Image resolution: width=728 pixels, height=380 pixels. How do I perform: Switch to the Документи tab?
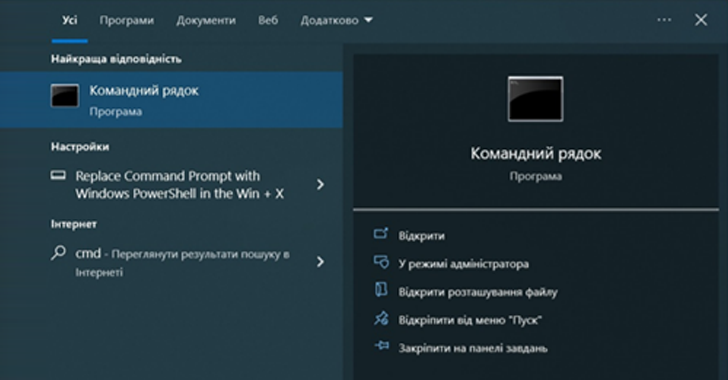point(206,20)
